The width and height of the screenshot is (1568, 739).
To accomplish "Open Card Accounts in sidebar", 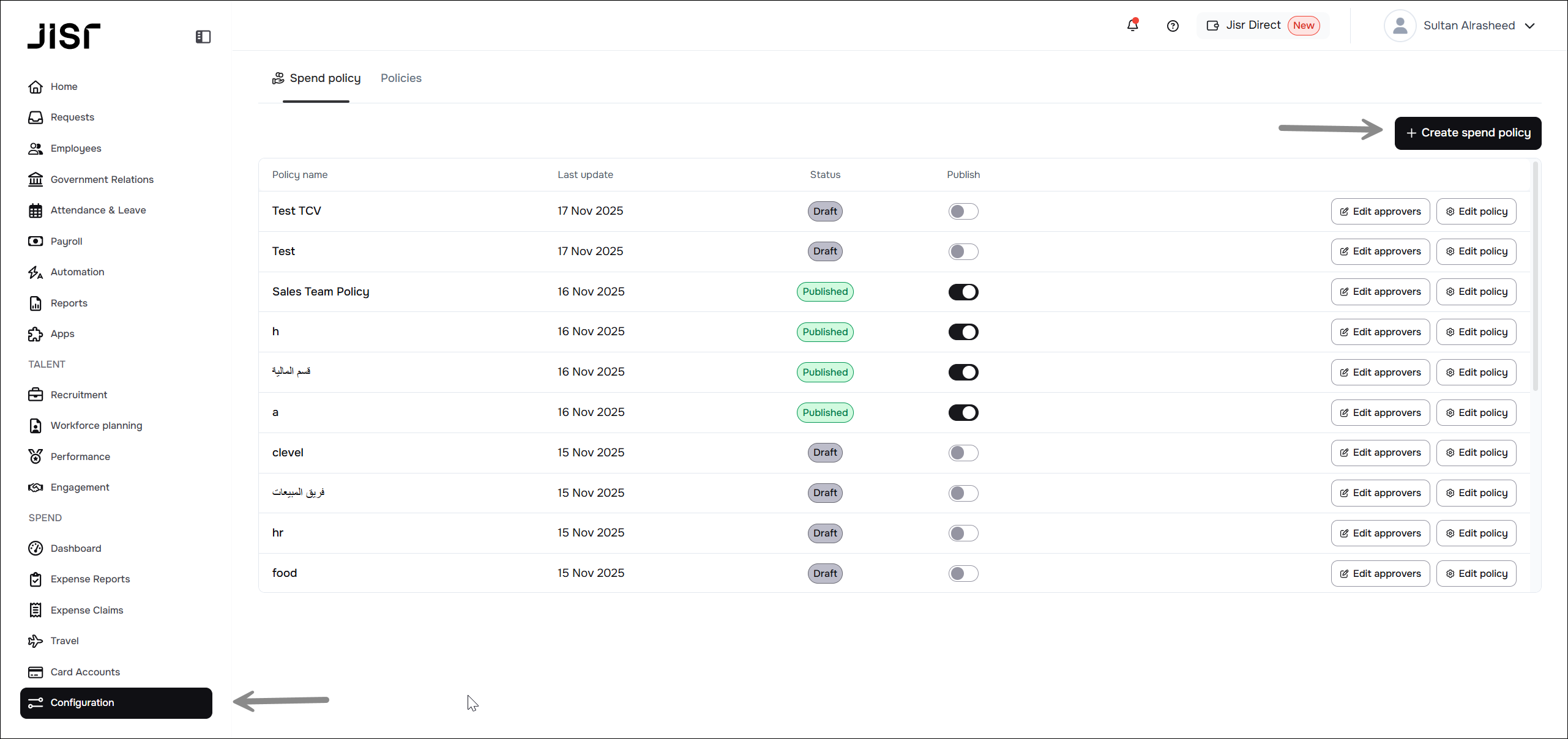I will click(x=85, y=672).
